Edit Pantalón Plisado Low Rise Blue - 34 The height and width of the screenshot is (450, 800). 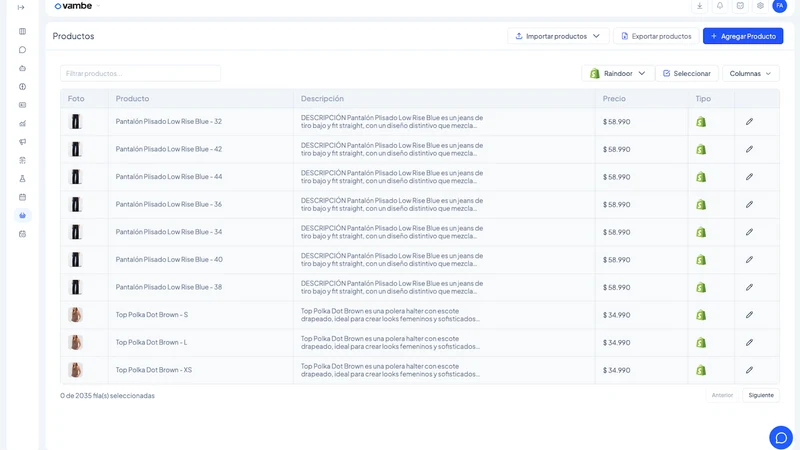tap(749, 232)
